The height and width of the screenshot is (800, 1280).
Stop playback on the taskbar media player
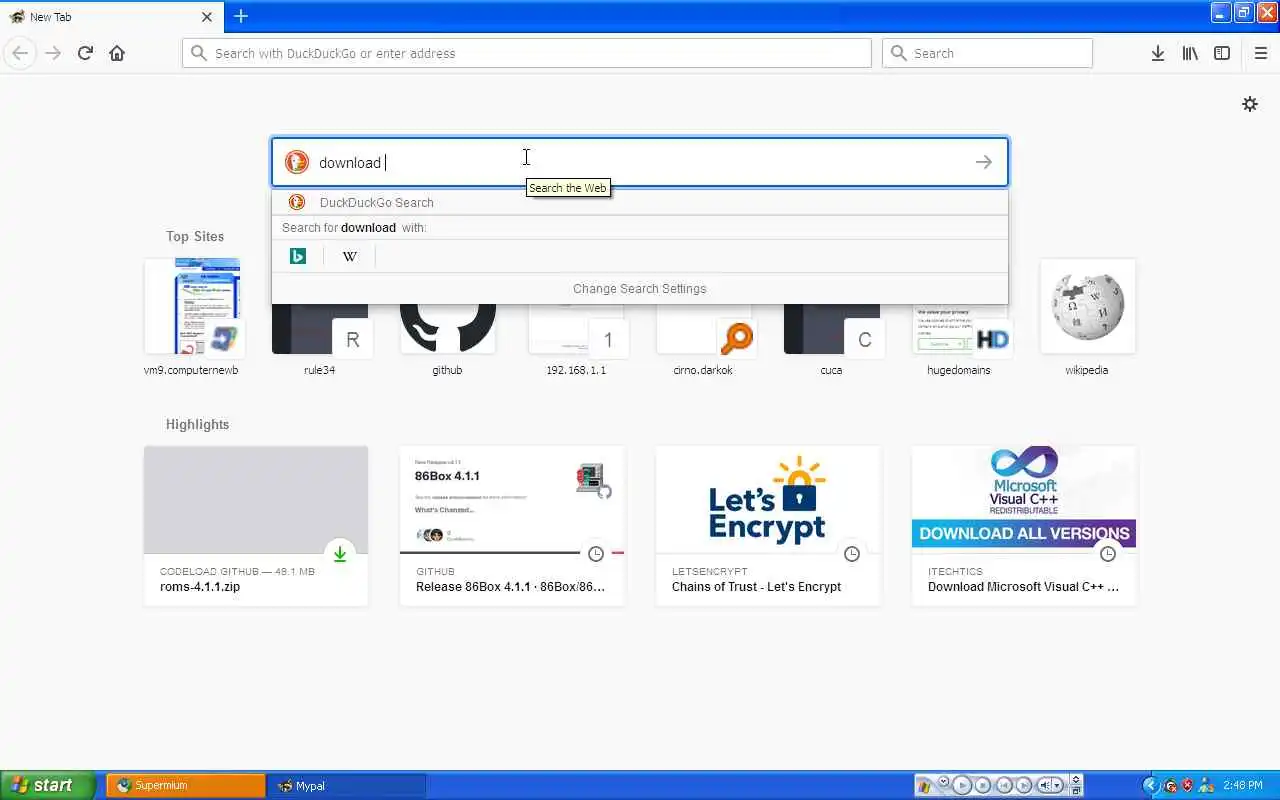[x=983, y=785]
